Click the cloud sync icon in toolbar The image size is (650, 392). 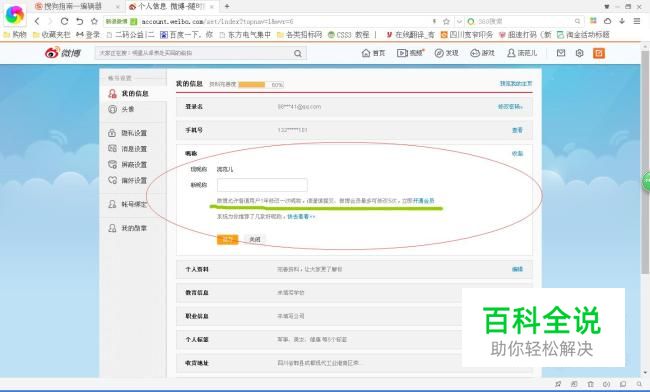pyautogui.click(x=608, y=21)
